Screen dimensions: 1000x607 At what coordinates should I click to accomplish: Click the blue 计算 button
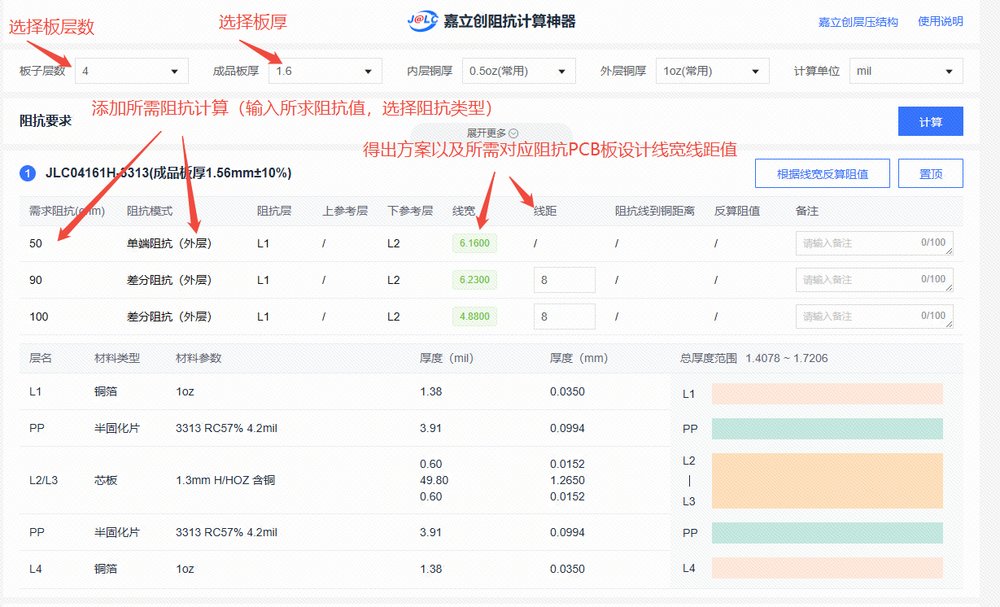coord(930,122)
